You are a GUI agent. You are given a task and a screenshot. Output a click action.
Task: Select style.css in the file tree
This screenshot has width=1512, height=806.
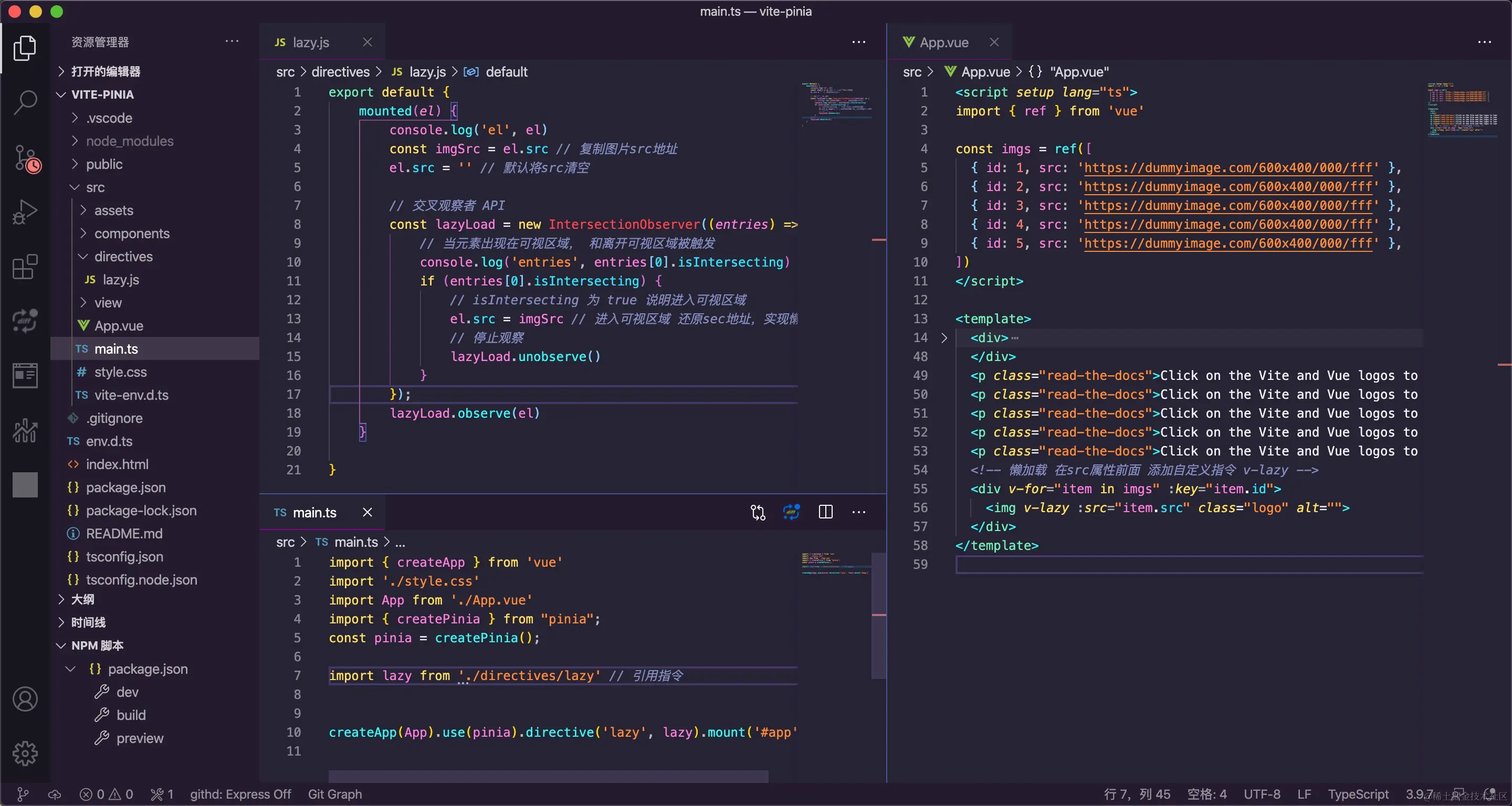click(120, 373)
